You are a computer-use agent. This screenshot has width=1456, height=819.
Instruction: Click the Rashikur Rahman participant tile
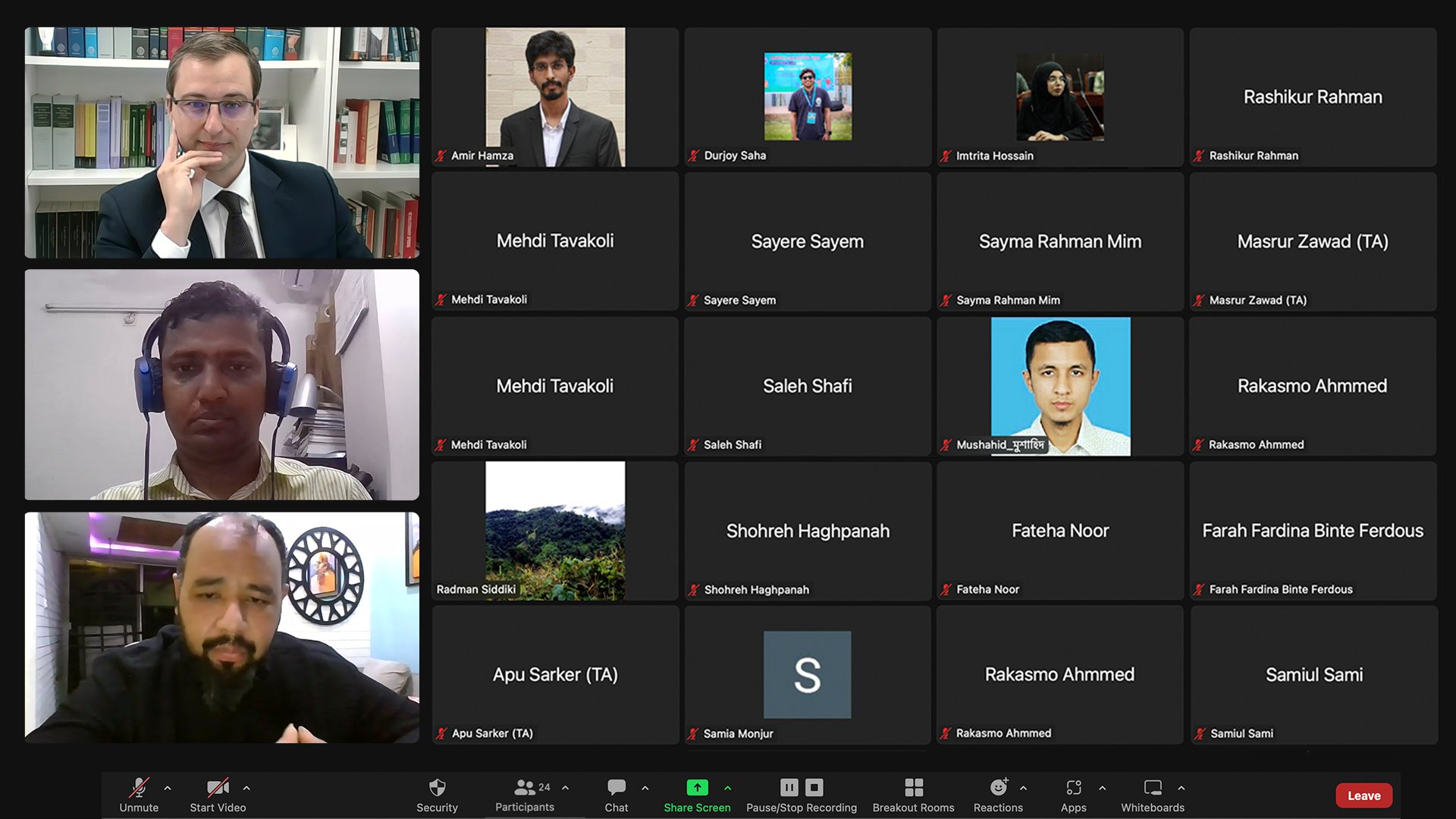1313,97
